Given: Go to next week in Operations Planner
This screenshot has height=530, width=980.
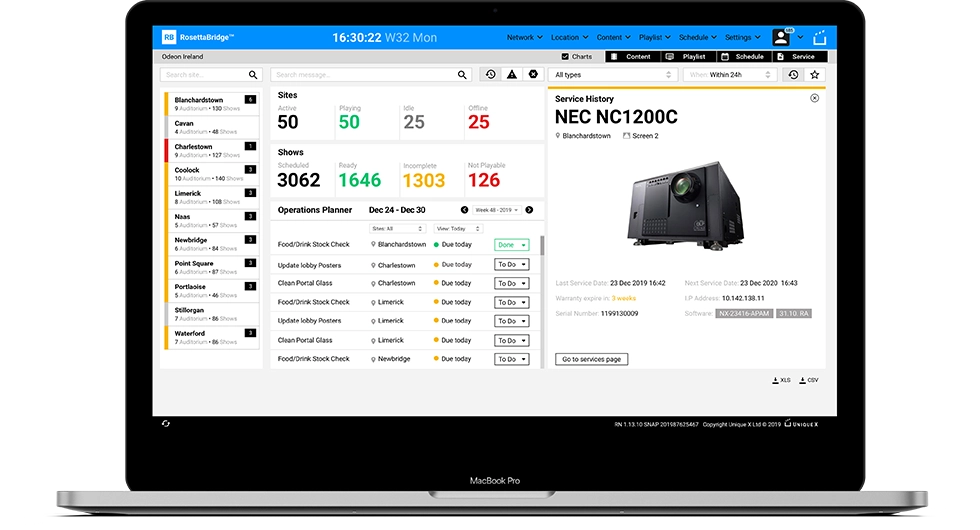Looking at the screenshot, I should coord(529,210).
